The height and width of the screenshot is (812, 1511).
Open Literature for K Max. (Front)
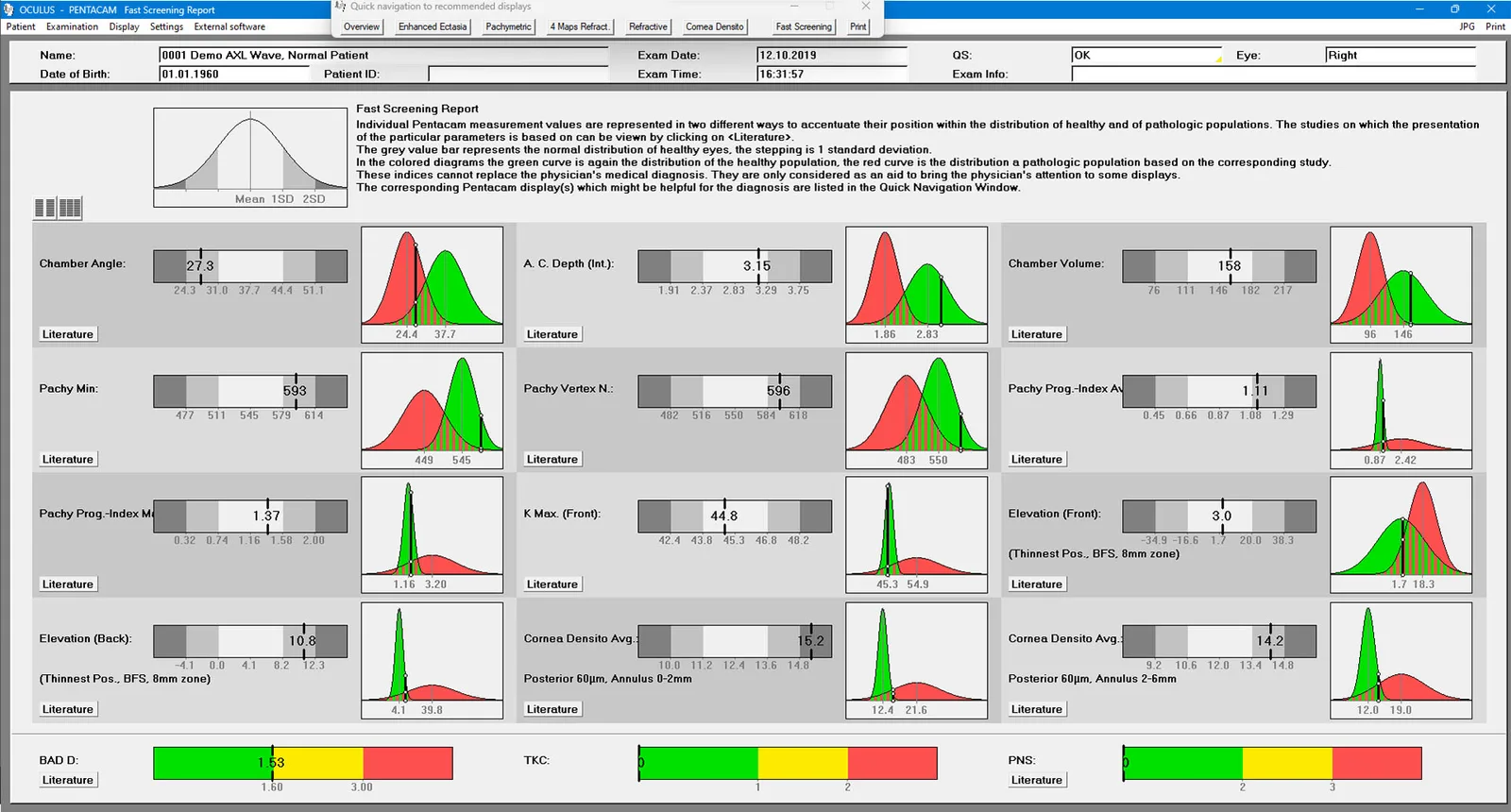(552, 584)
